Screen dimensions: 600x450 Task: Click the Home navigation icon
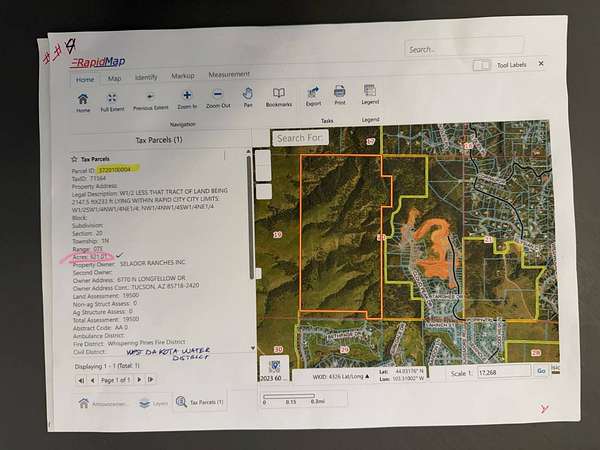click(x=83, y=100)
